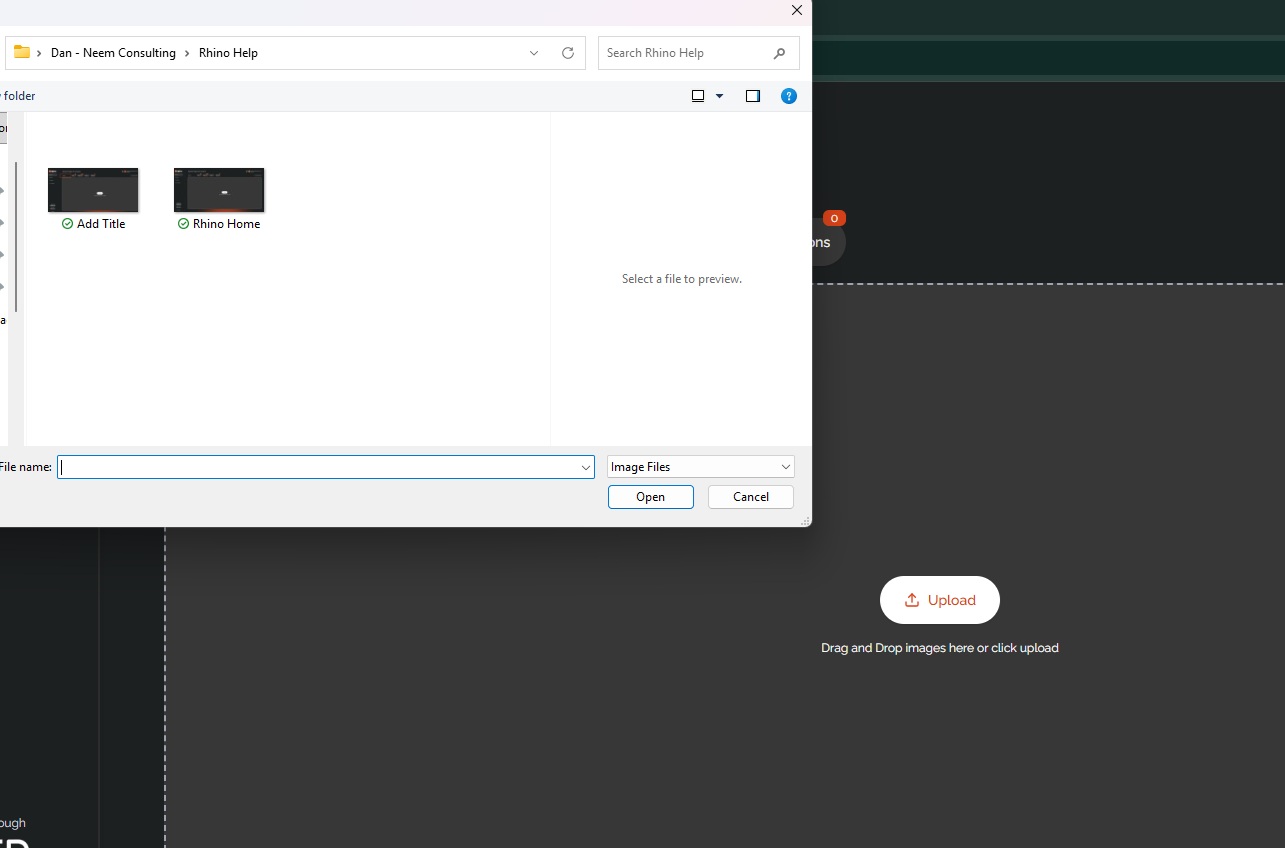Screen dimensions: 1285x848
Task: Click the New folder command
Action: click(x=17, y=96)
